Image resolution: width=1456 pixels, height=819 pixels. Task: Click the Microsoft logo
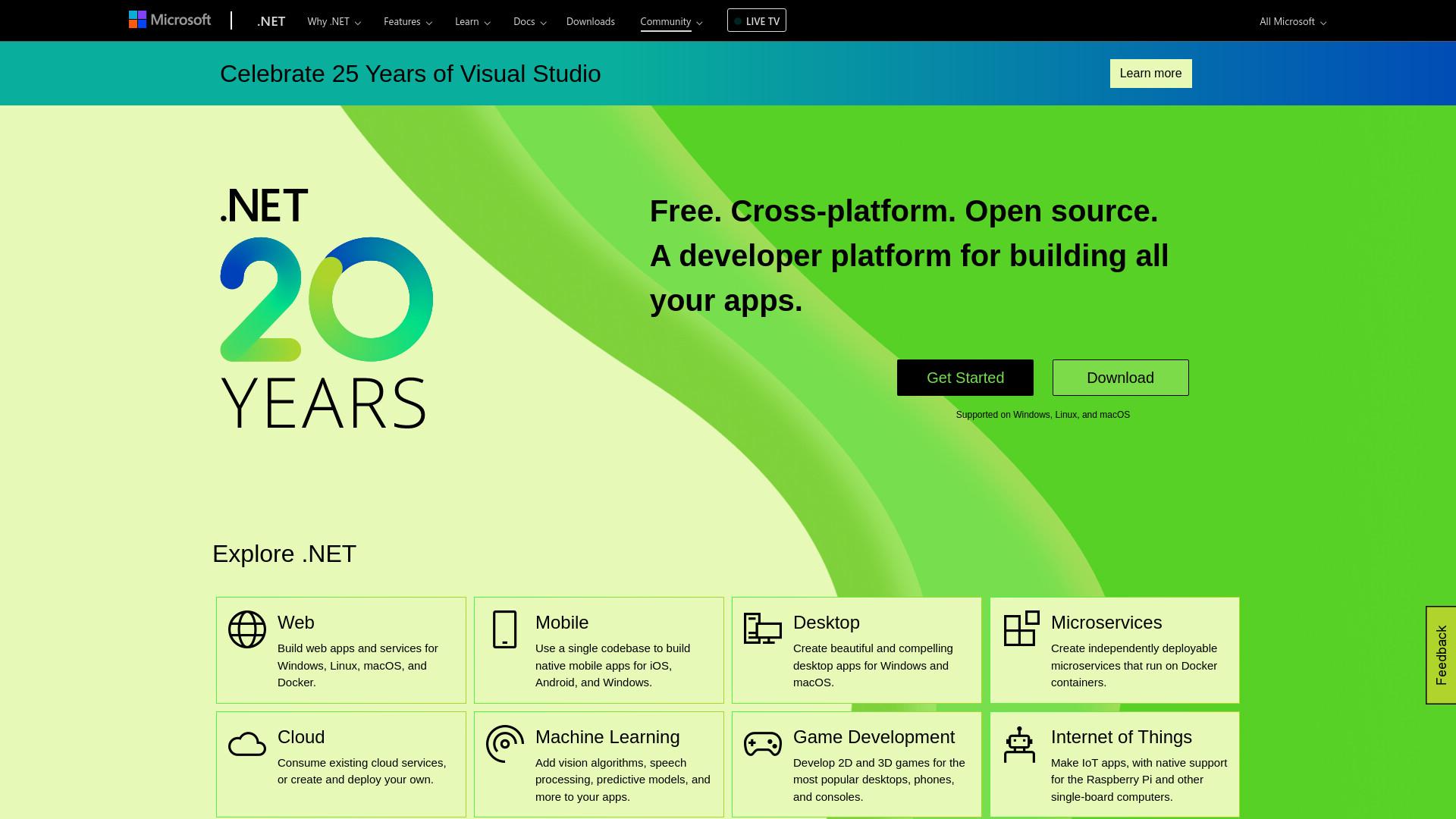pos(170,20)
